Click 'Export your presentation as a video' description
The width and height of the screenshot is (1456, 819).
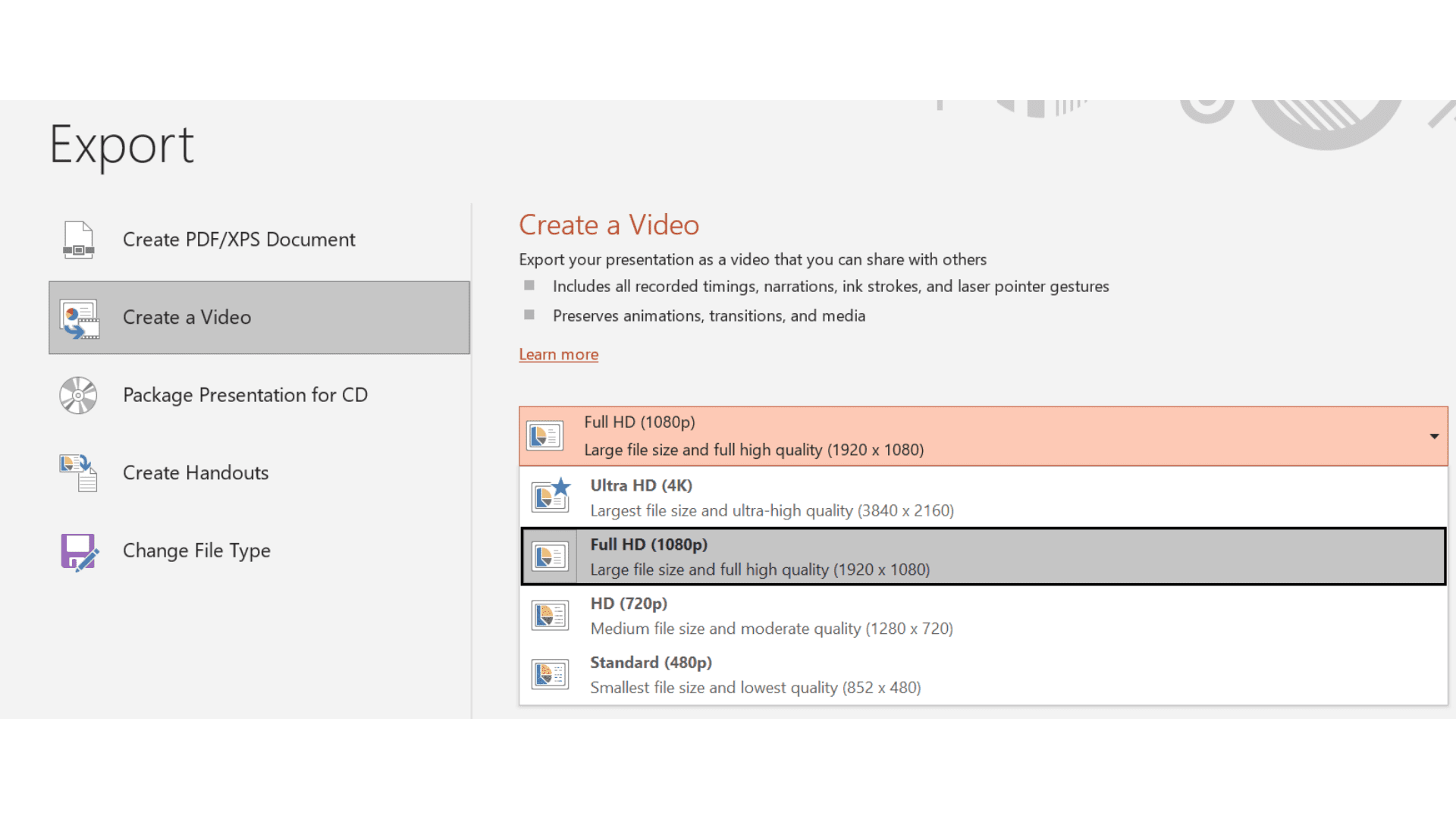[753, 260]
